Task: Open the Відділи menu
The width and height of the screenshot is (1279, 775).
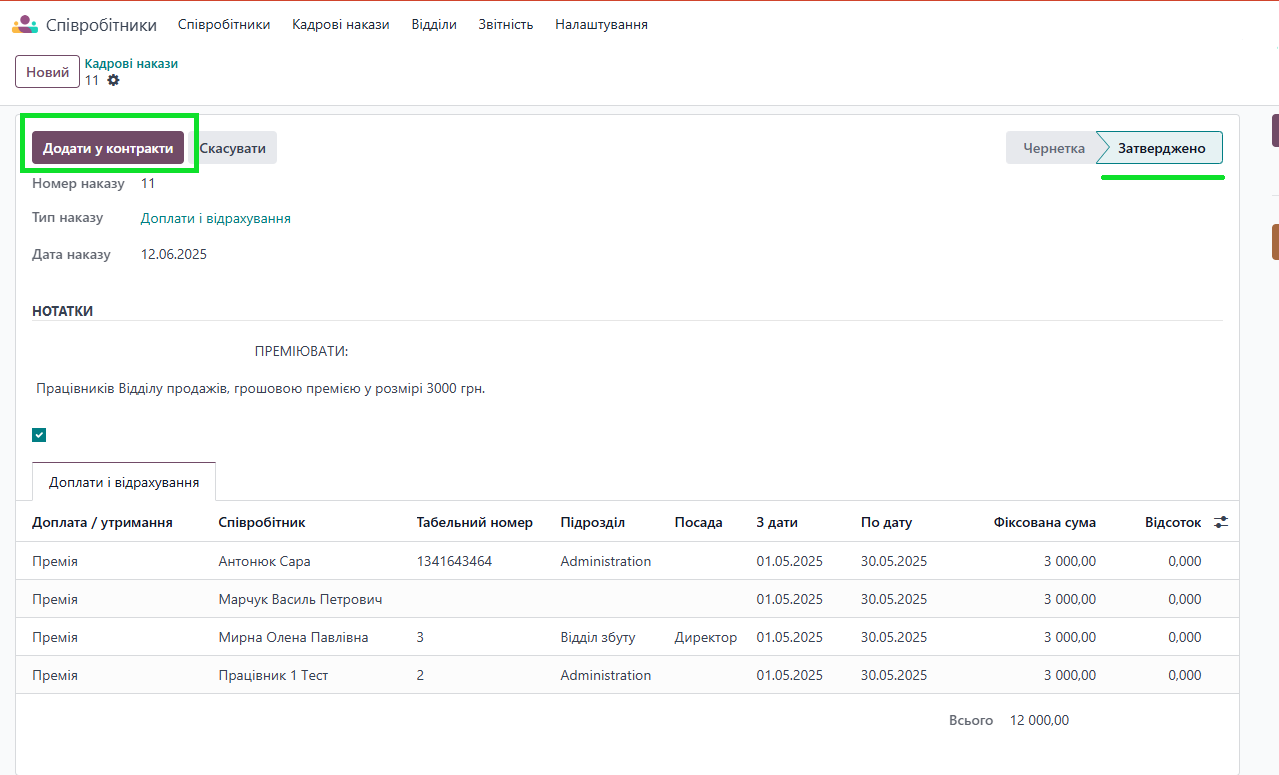Action: [434, 24]
